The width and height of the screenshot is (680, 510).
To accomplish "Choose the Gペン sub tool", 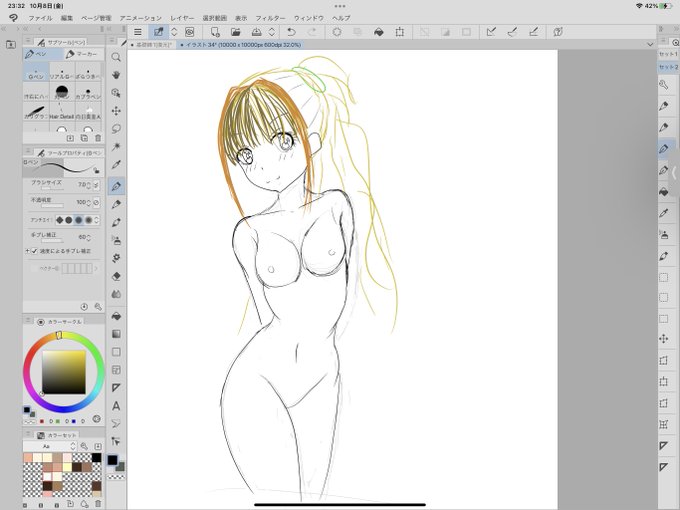I will [36, 72].
